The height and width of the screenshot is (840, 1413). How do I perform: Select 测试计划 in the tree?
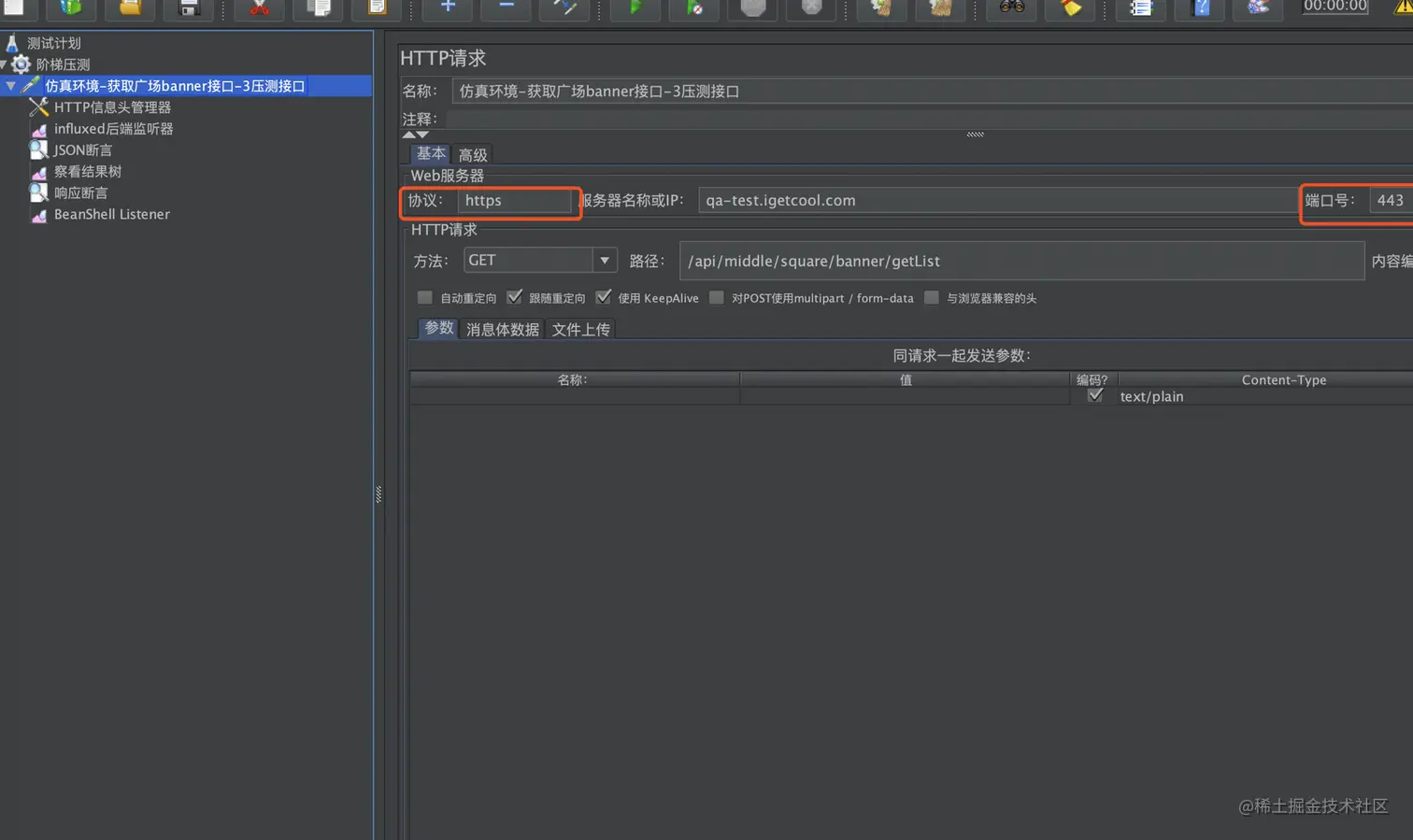tap(54, 43)
